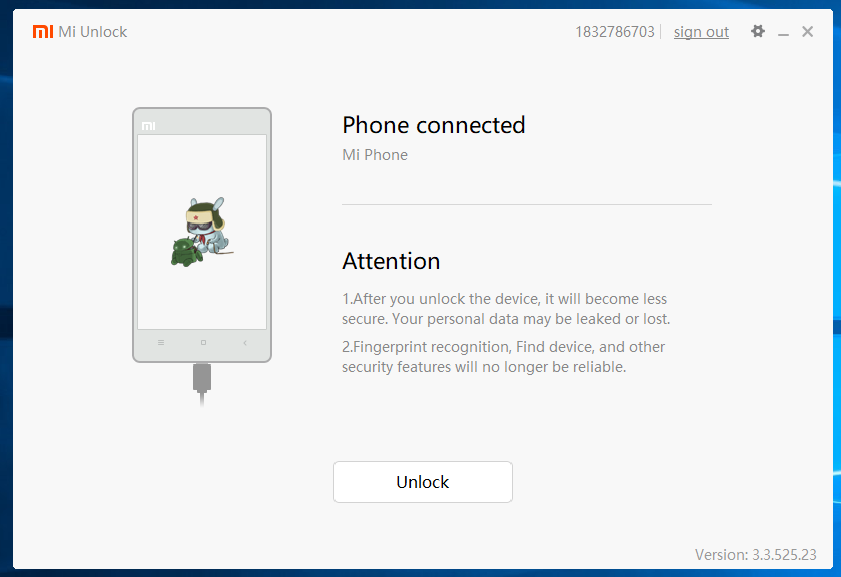Click the Unlock button
The height and width of the screenshot is (577, 841).
423,482
